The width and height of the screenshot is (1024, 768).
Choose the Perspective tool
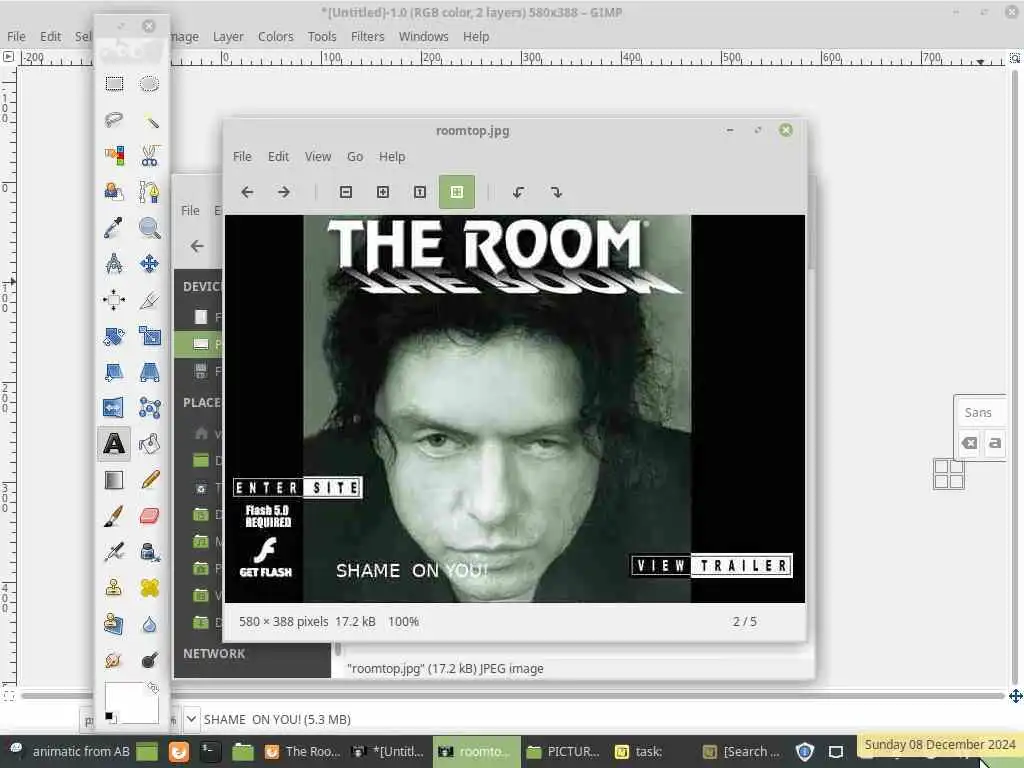(150, 372)
